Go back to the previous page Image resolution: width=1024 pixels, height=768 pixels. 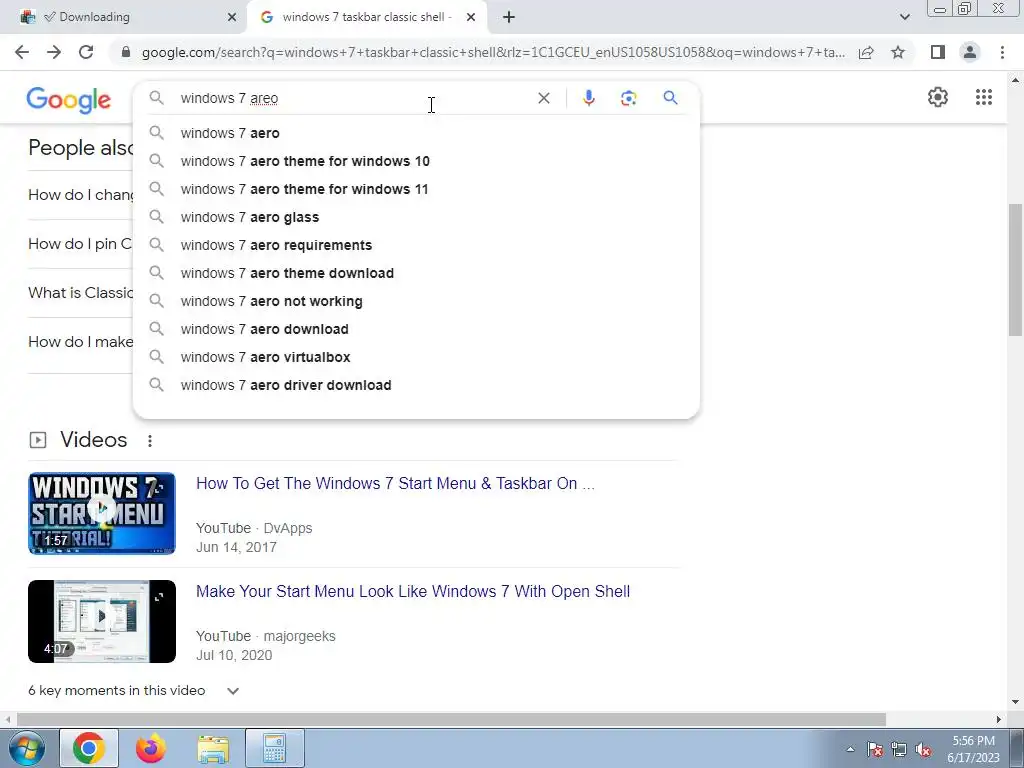click(x=22, y=52)
